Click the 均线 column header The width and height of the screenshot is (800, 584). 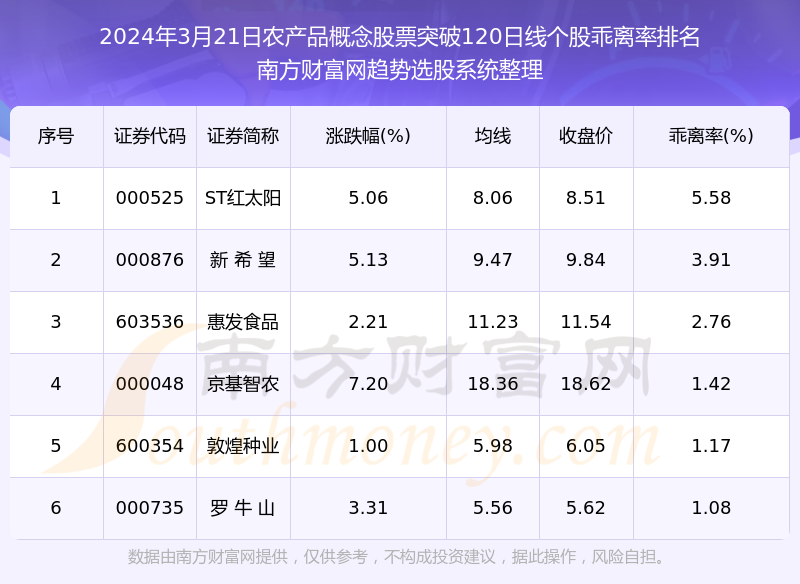492,136
